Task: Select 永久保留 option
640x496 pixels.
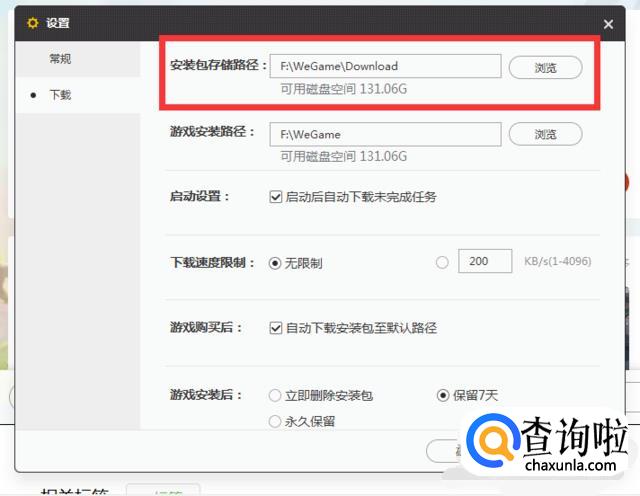Action: (x=275, y=421)
